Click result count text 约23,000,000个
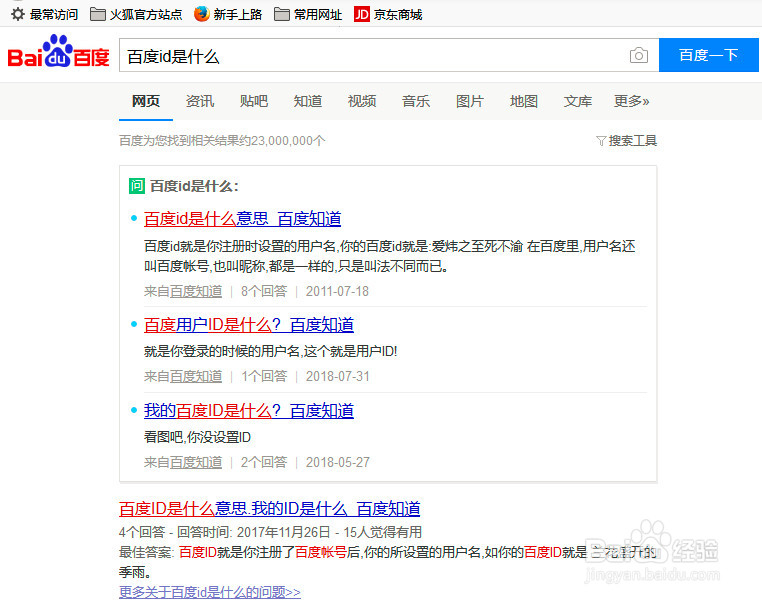 [x=288, y=141]
